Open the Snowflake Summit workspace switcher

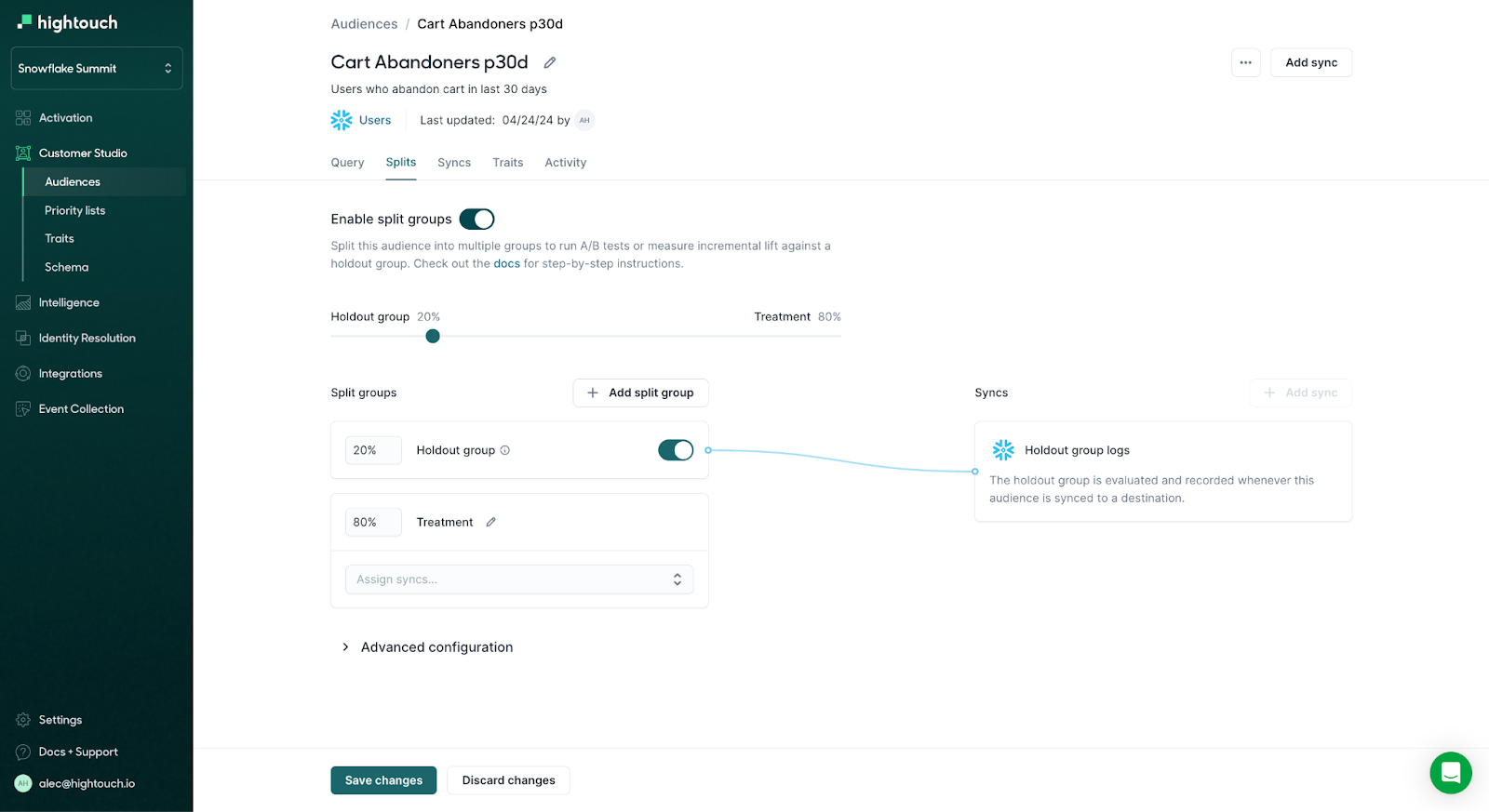pyautogui.click(x=96, y=68)
